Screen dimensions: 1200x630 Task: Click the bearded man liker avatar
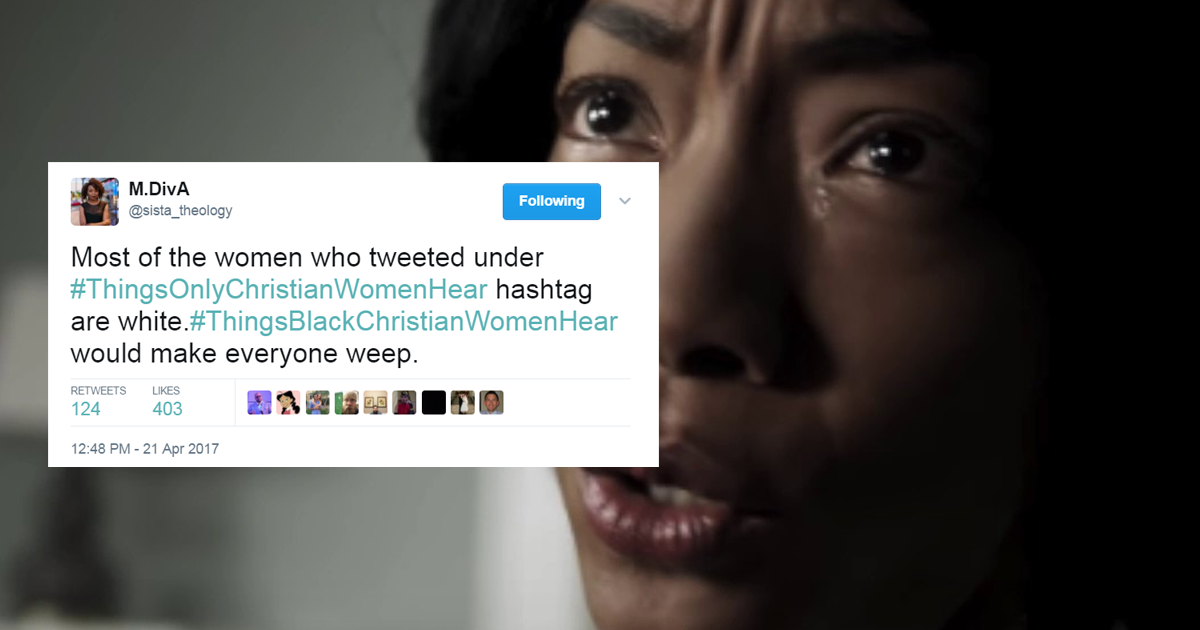pyautogui.click(x=346, y=402)
